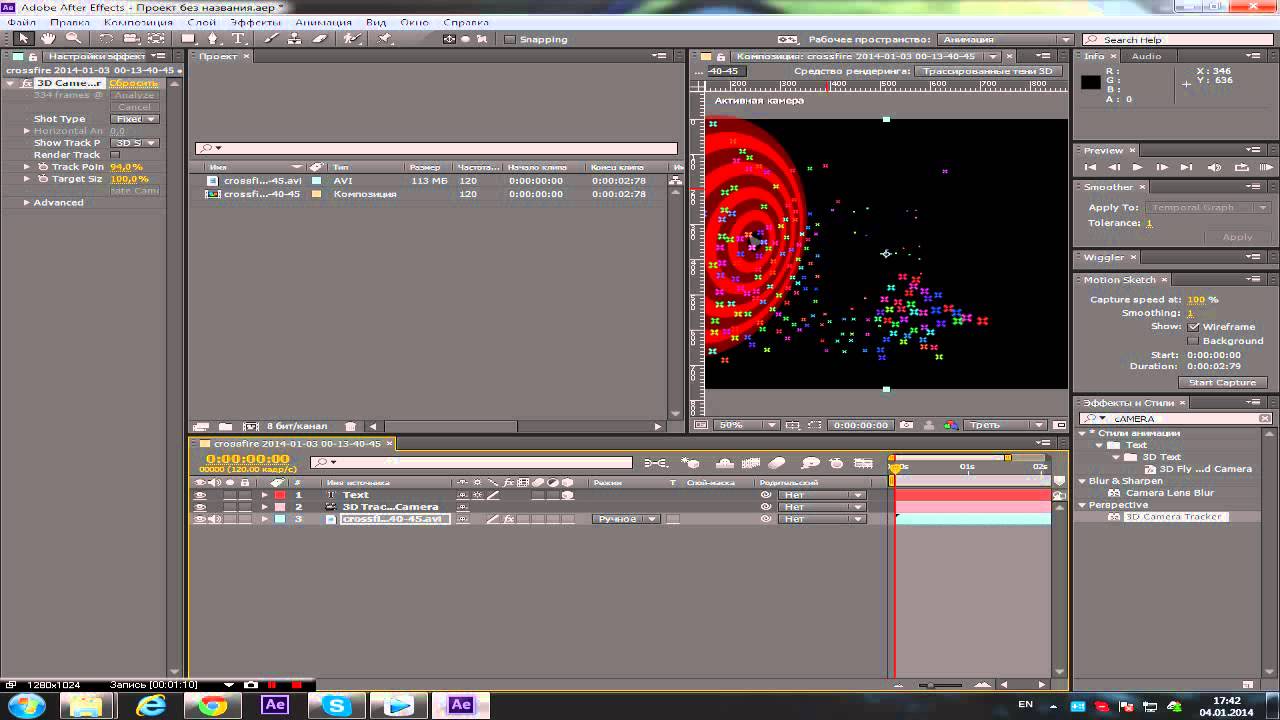This screenshot has height=720, width=1280.
Task: Jump to last frame in Preview panel
Action: click(1186, 167)
